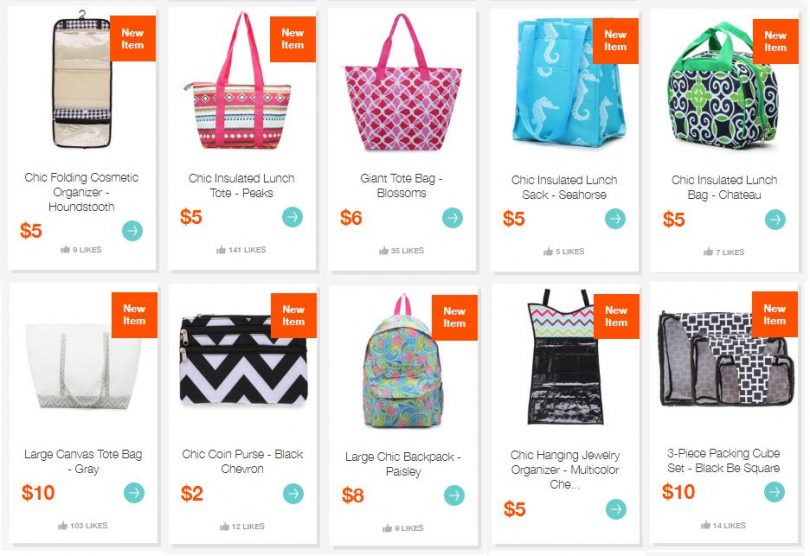The image size is (810, 556).
Task: Click arrow button for Packing Cube Set
Action: coord(774,492)
